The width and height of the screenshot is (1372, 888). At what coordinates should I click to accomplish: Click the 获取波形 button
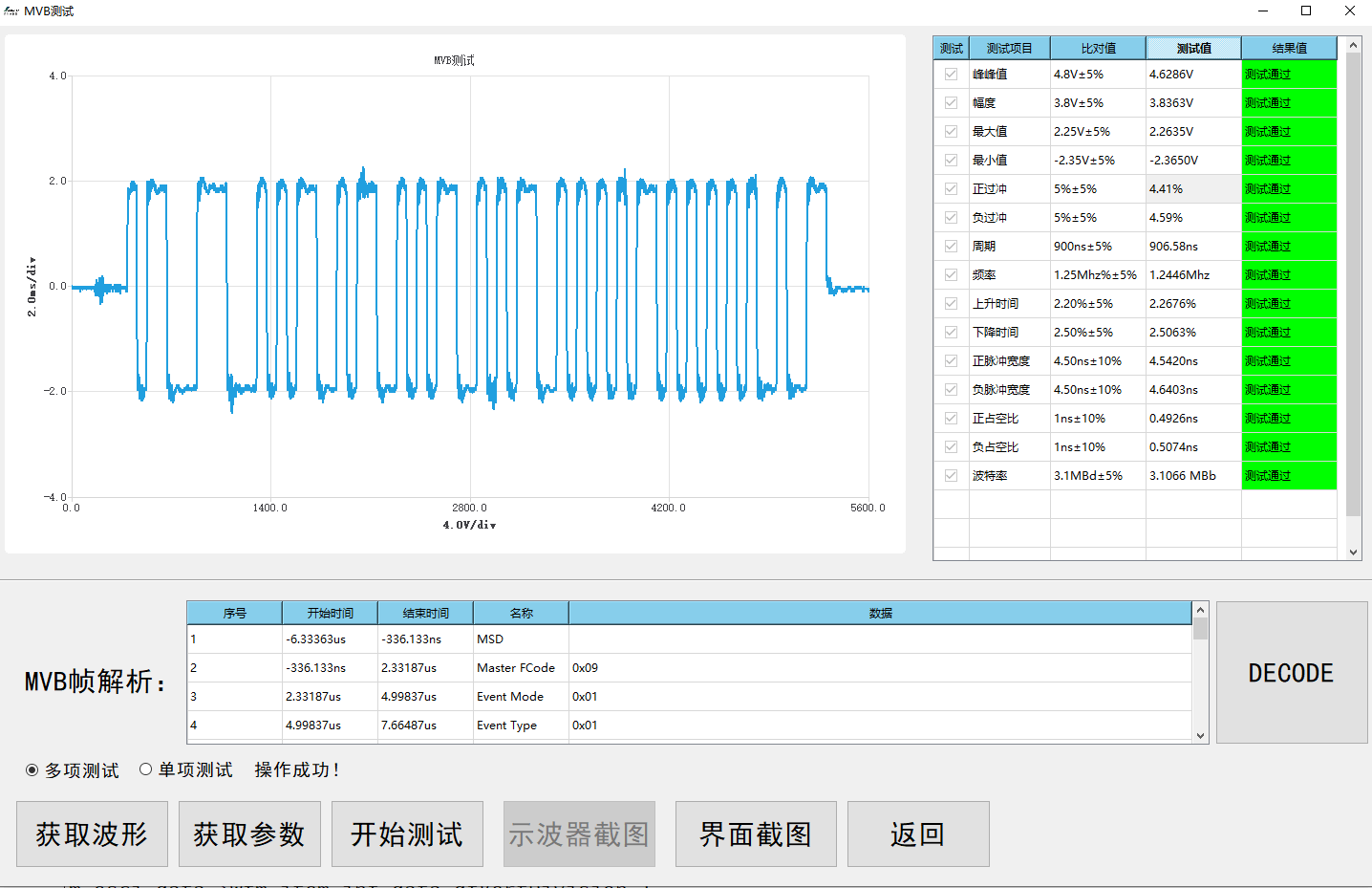(x=92, y=834)
